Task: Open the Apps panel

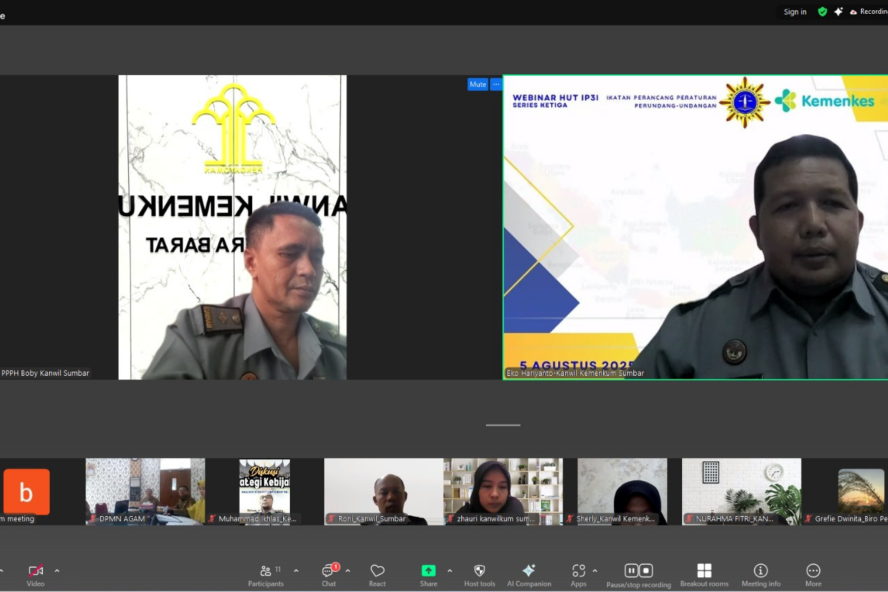Action: pos(578,574)
